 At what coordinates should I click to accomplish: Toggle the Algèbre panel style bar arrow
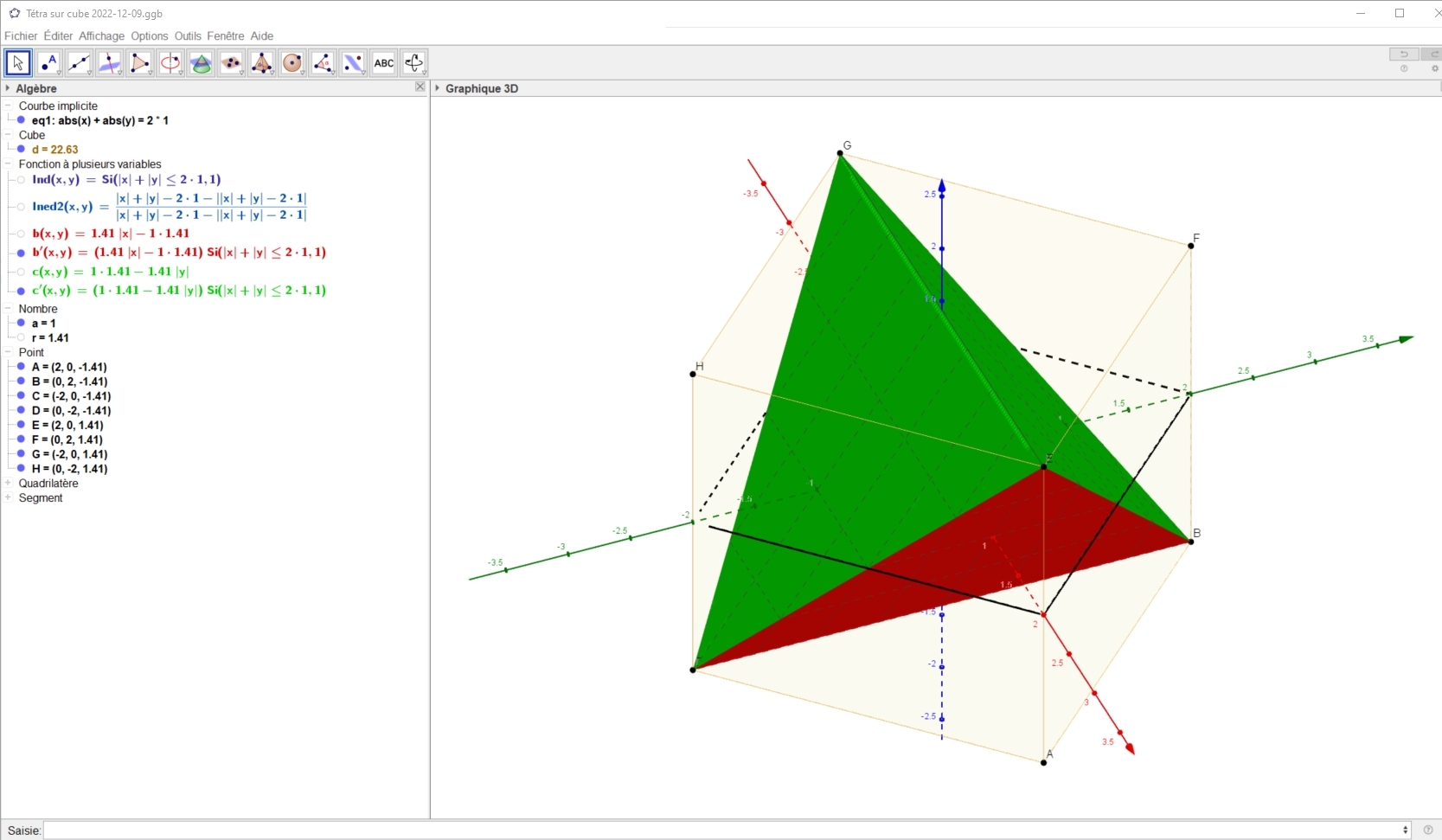(x=8, y=88)
